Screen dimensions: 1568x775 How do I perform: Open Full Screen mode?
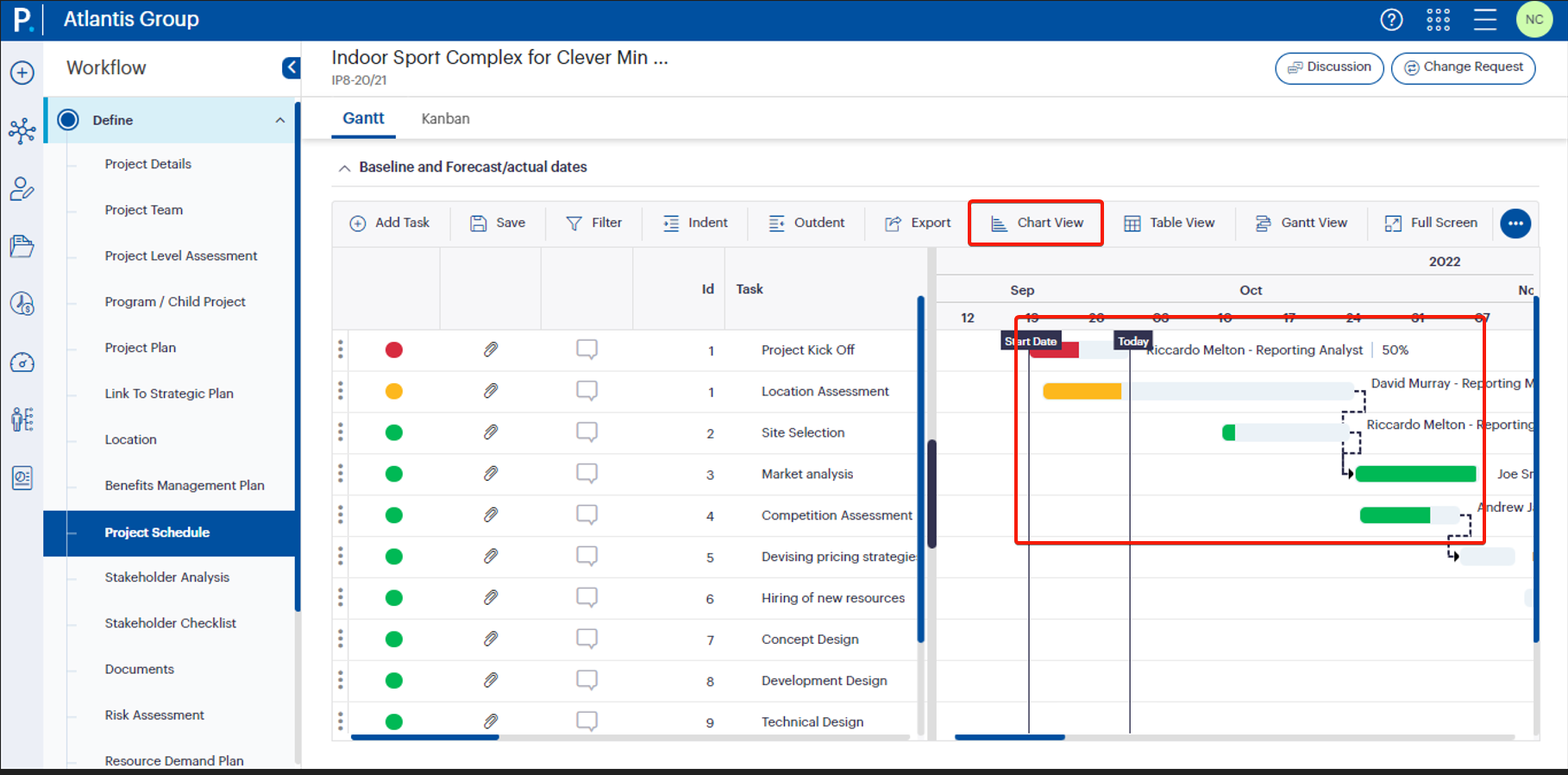[x=1431, y=223]
